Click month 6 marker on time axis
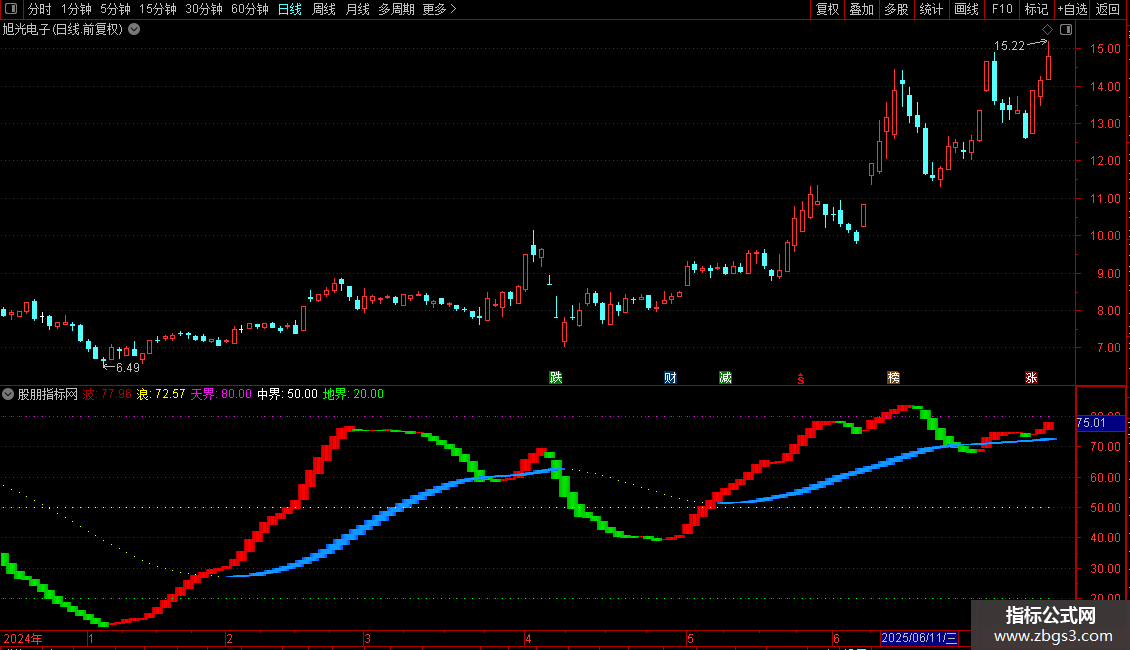This screenshot has height=650, width=1130. point(836,638)
